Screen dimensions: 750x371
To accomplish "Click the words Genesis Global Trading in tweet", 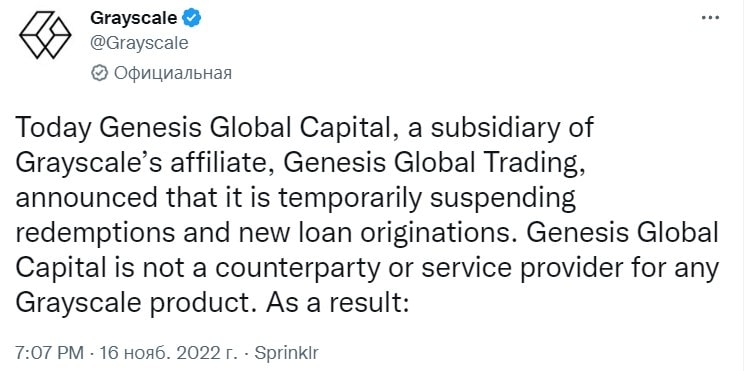I will (431, 164).
